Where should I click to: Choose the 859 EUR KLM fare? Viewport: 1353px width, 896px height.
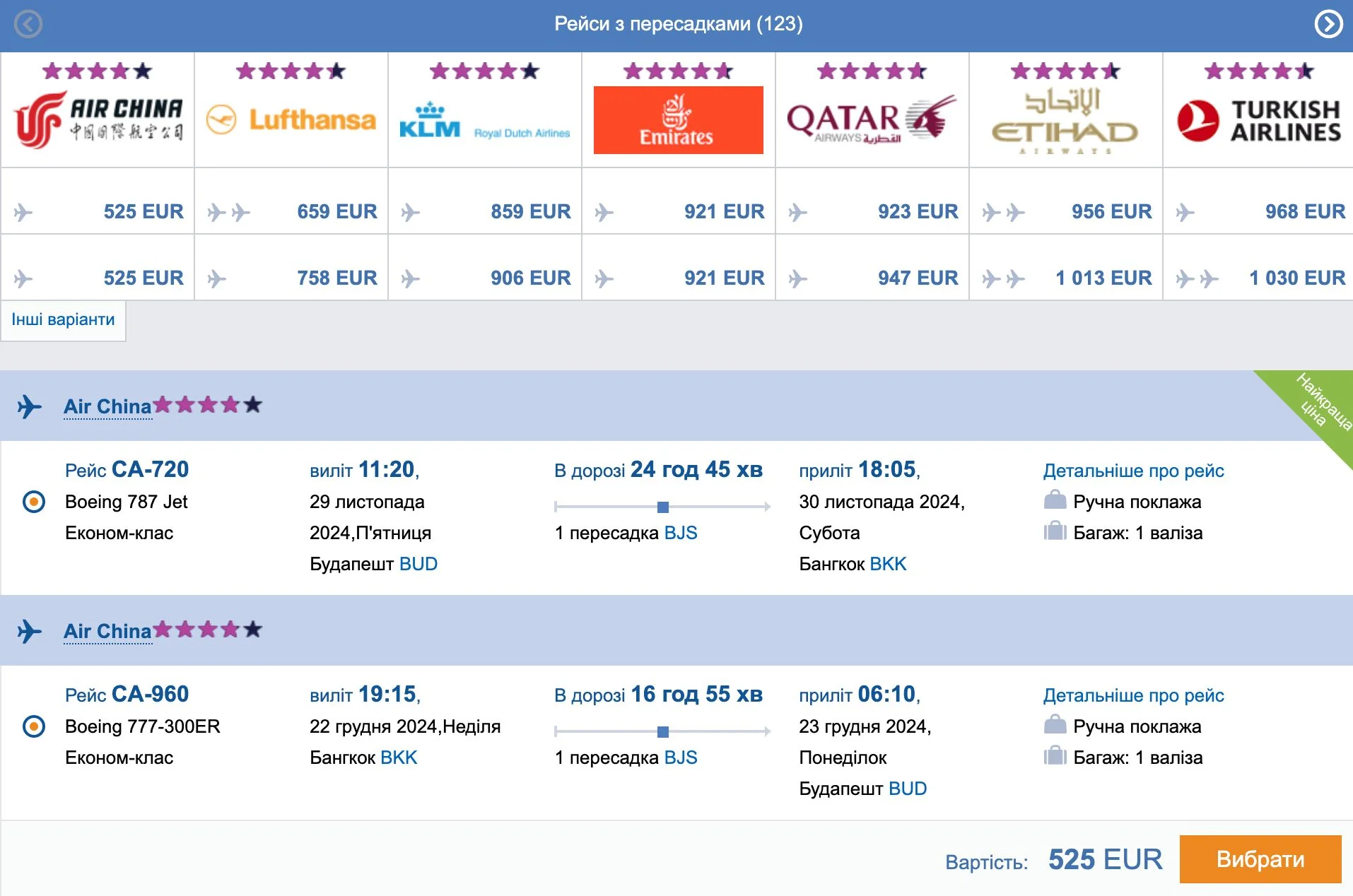coord(530,211)
